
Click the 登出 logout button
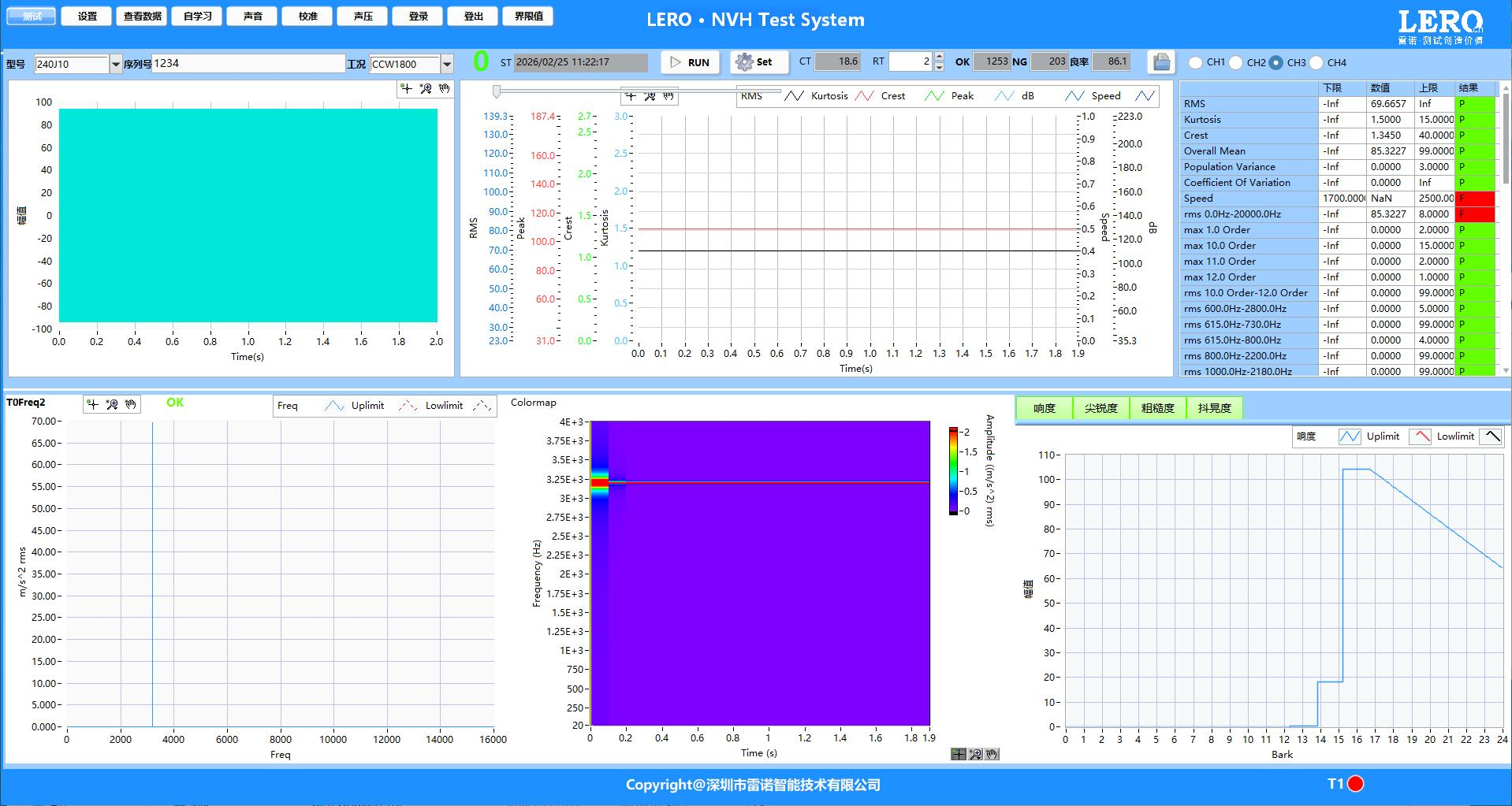coord(474,16)
